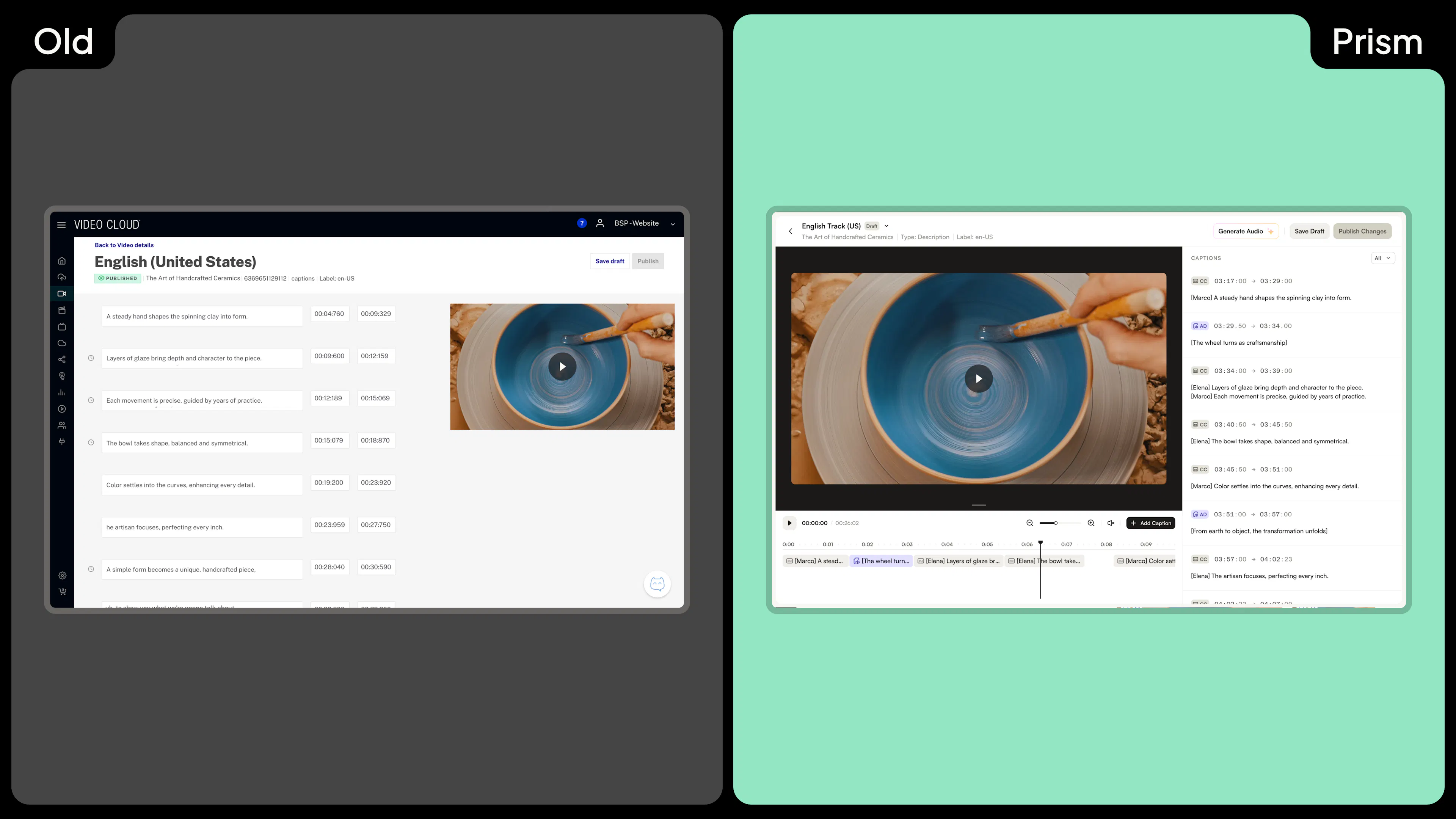Edit the end time 00:30:590 field

(x=376, y=567)
